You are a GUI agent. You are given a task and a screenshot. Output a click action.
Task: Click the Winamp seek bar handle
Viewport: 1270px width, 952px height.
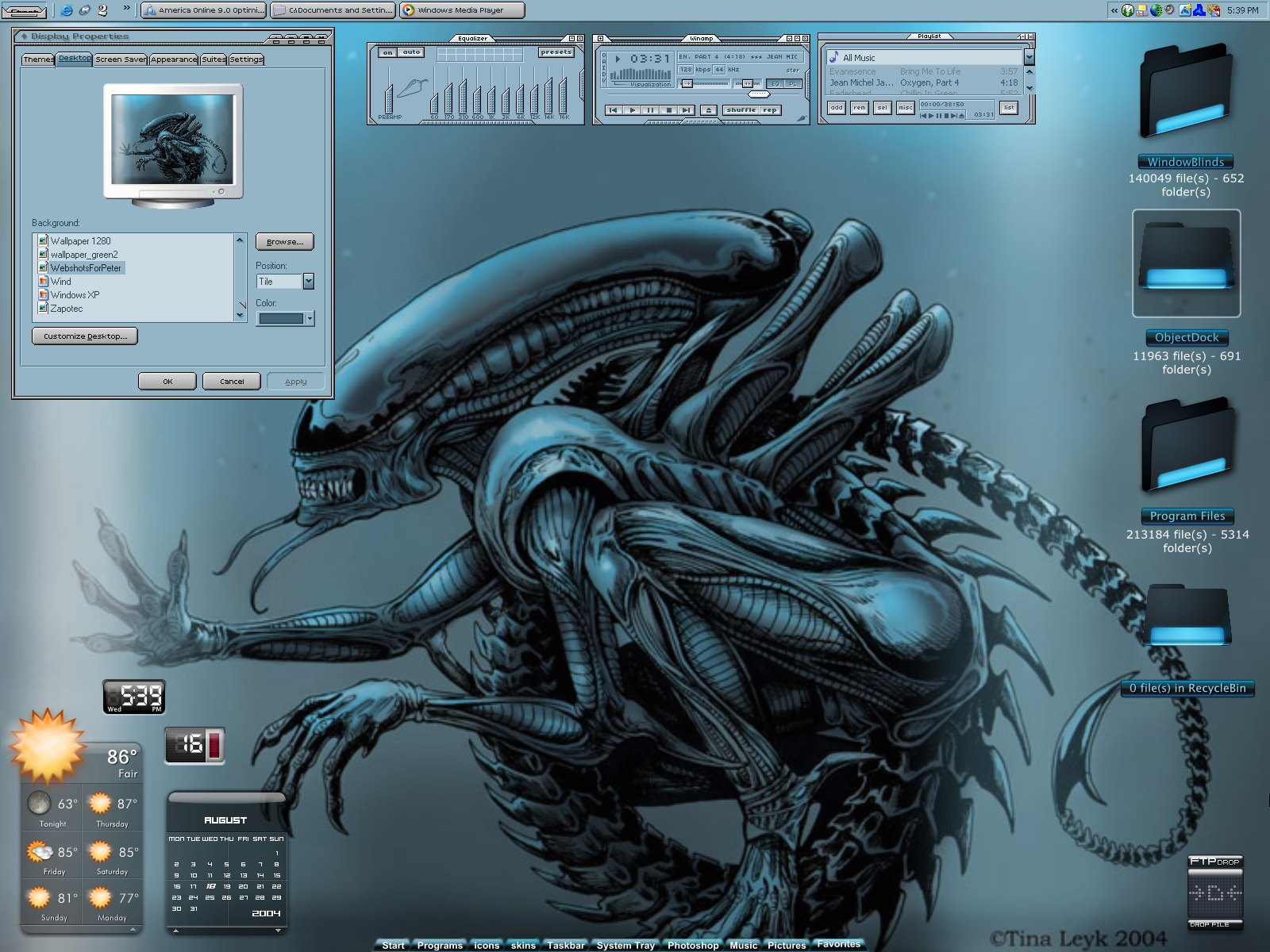[x=759, y=94]
